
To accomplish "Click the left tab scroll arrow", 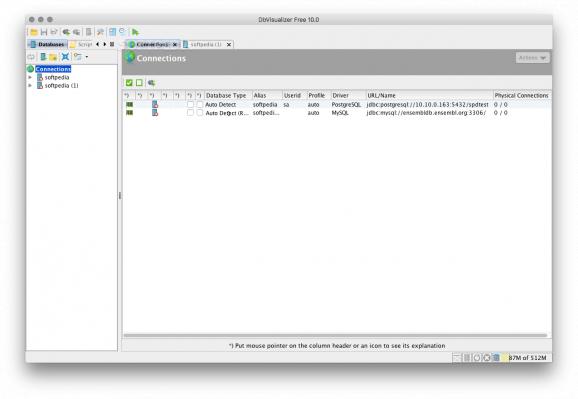I will pos(97,44).
